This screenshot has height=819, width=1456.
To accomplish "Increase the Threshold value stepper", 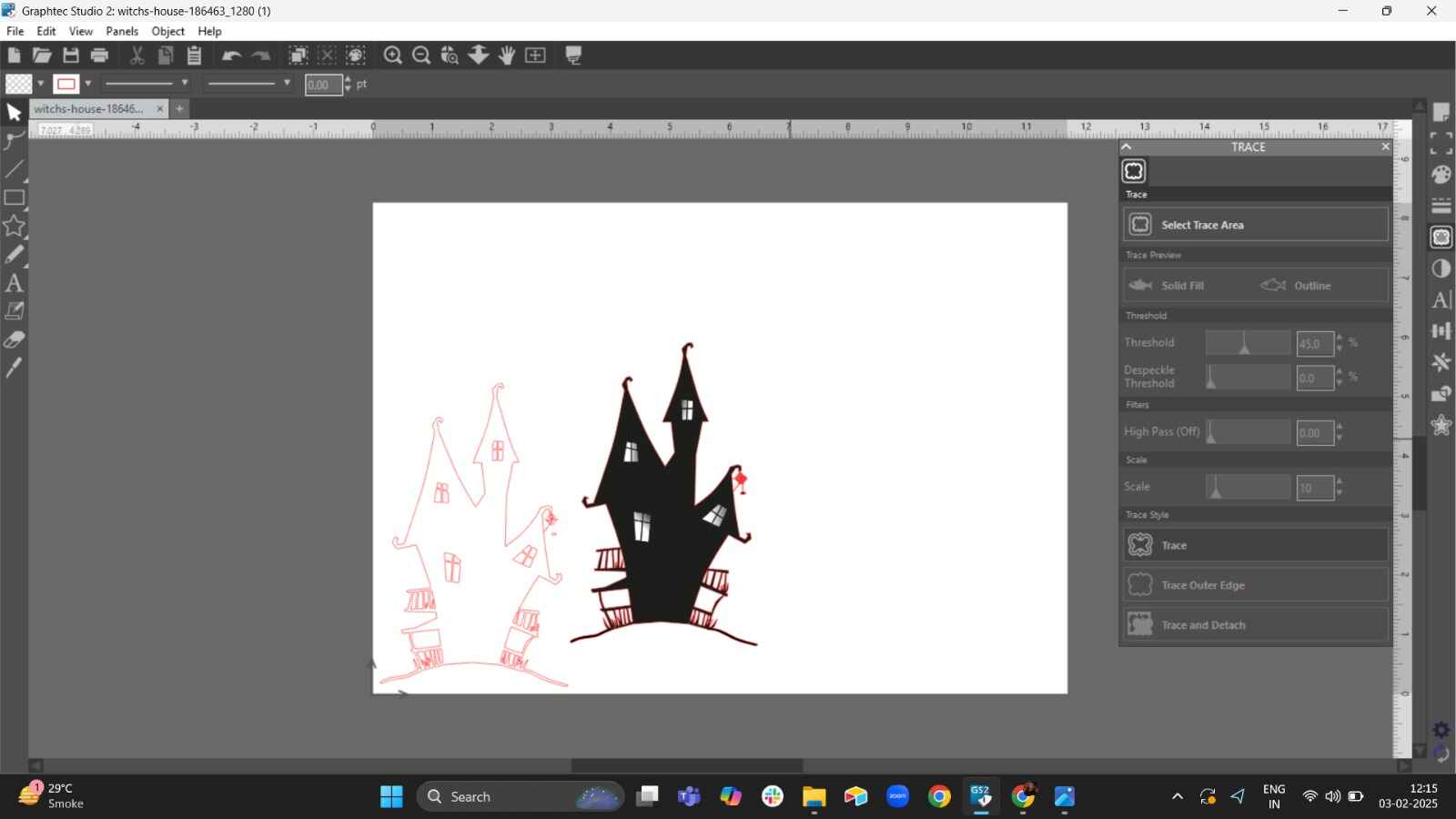I will [x=1340, y=338].
